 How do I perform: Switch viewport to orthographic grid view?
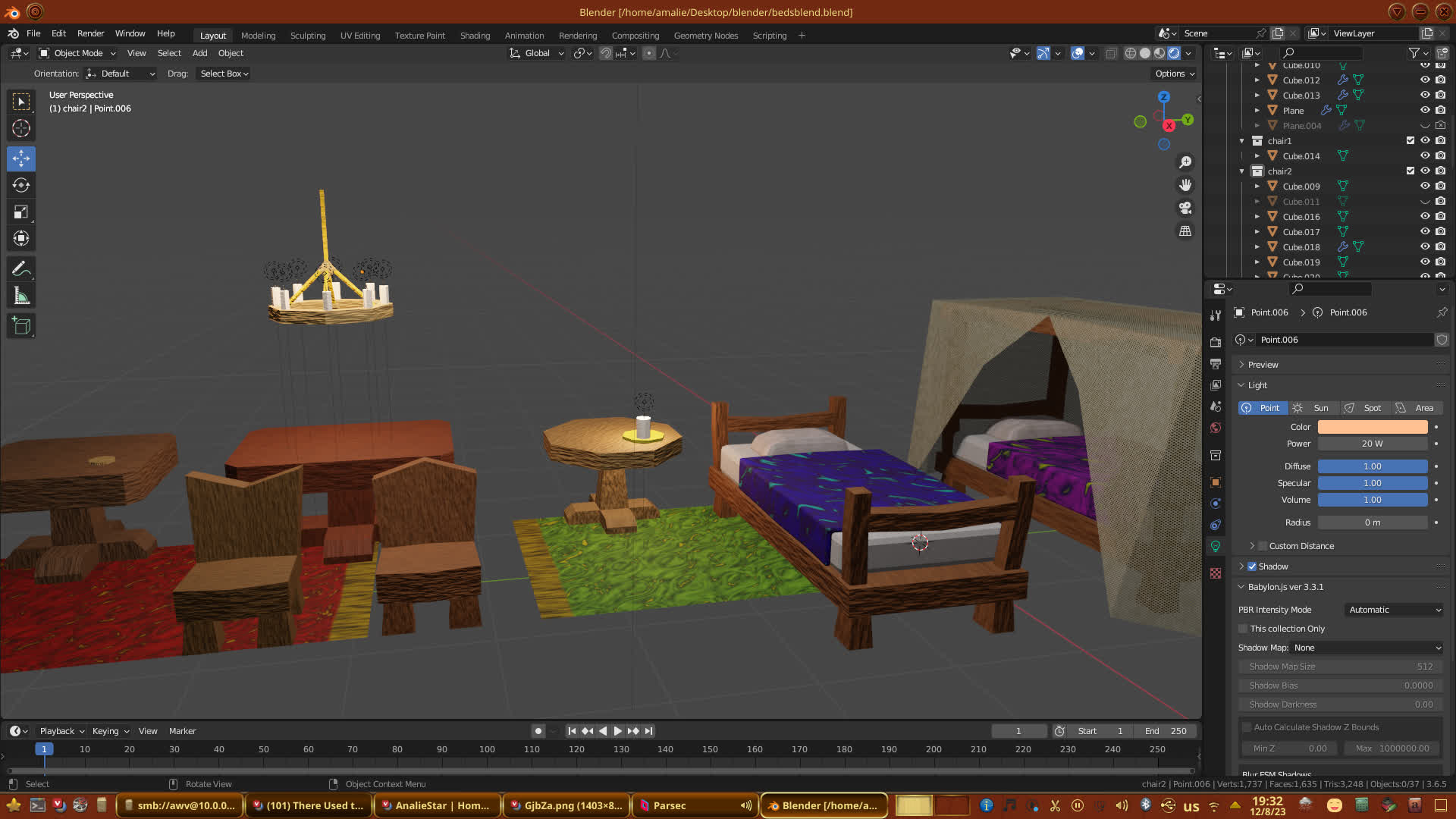1185,231
